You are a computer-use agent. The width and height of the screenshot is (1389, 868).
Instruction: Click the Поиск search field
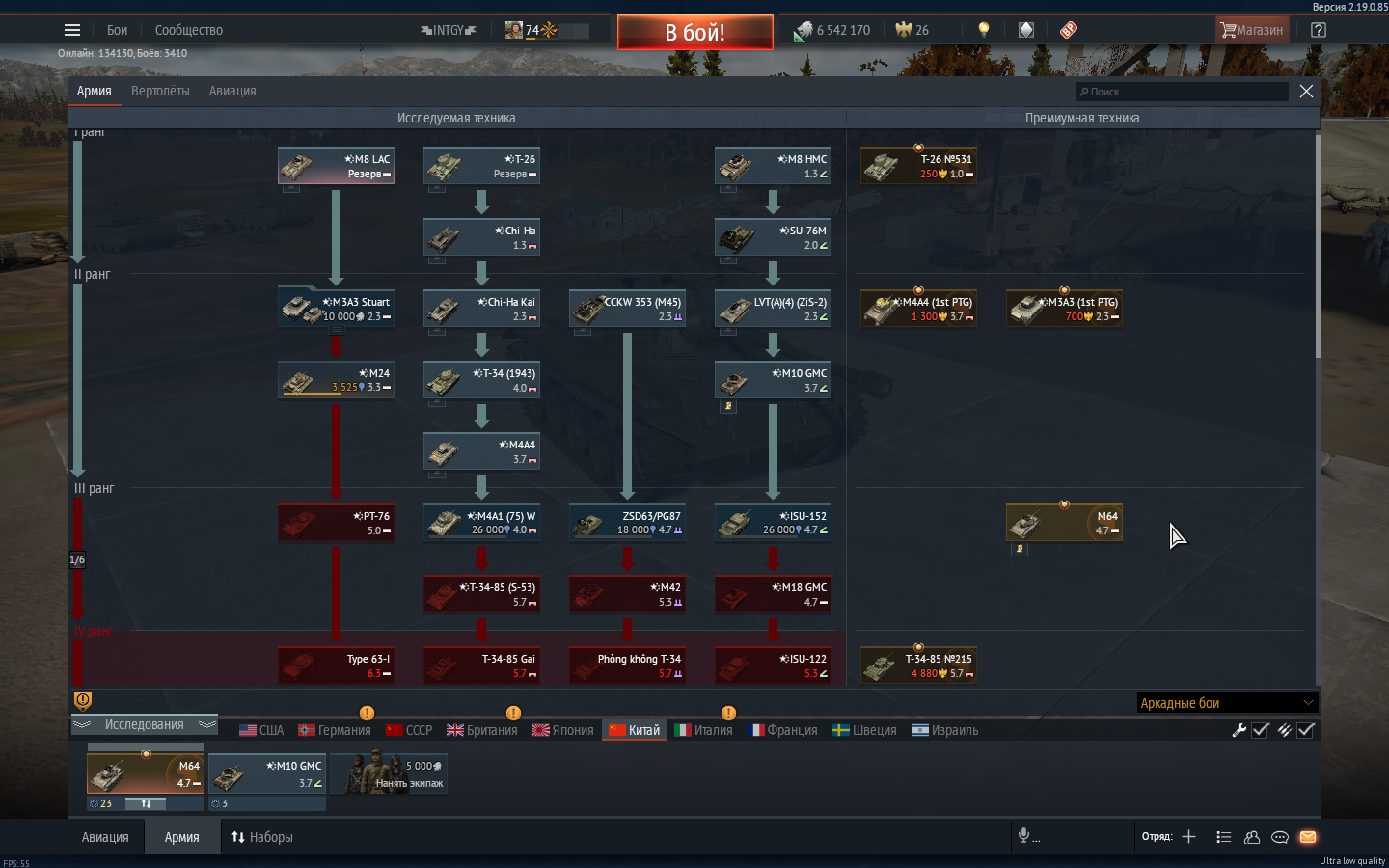(1182, 92)
